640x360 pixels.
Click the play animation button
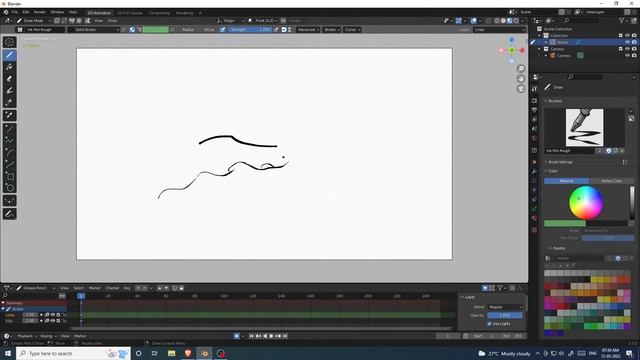271,336
